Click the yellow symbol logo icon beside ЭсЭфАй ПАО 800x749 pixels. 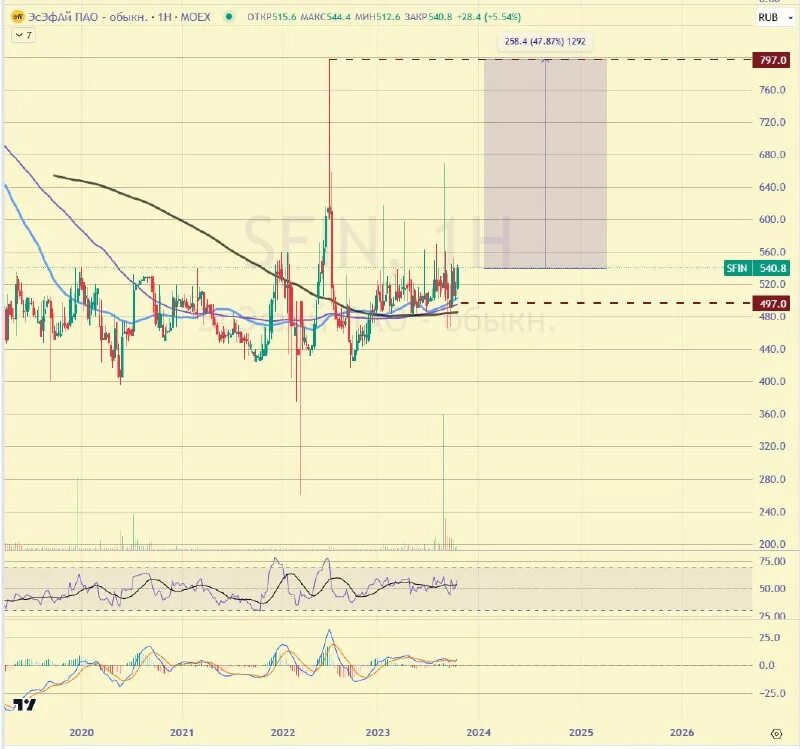pos(17,17)
